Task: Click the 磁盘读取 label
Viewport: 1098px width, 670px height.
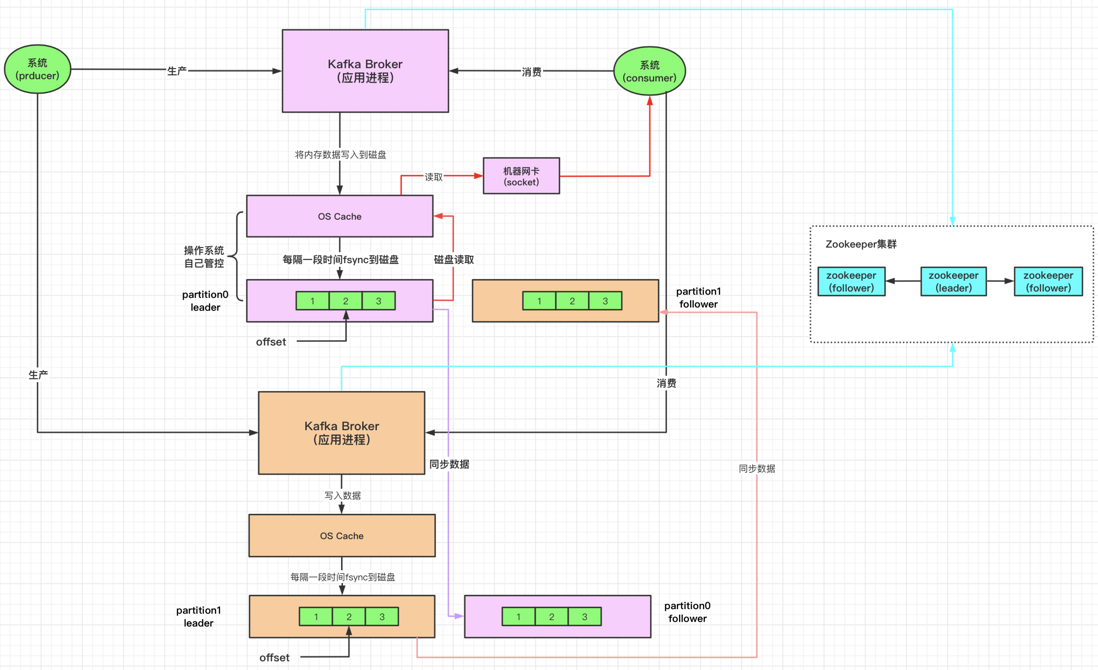Action: pos(454,260)
